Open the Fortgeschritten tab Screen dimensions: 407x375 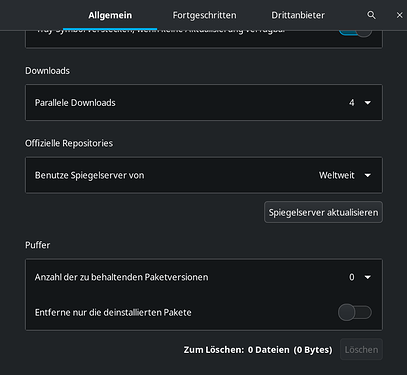point(204,15)
